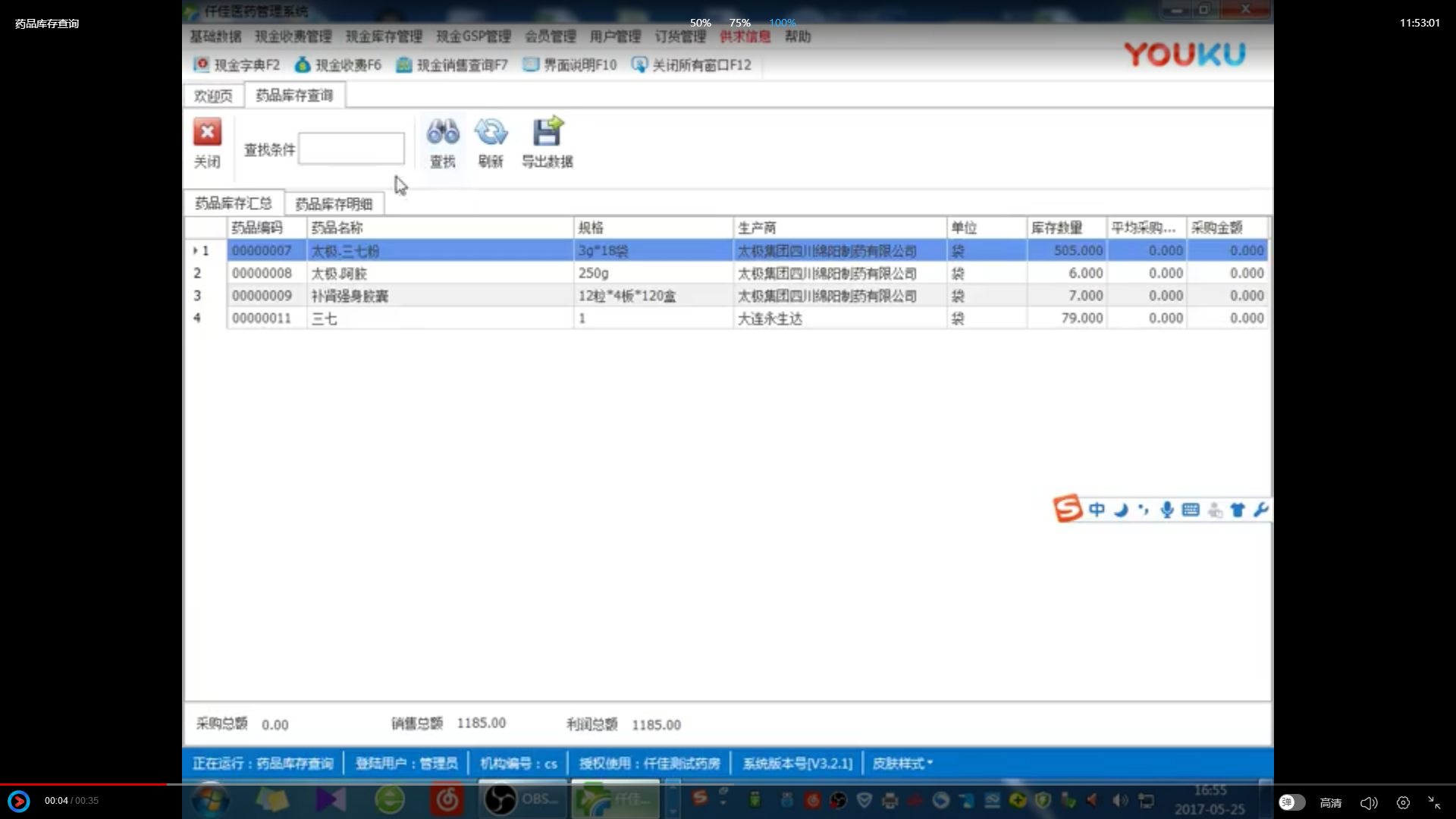Click 关闭所有窗口F12 toolbar shortcut

point(692,65)
